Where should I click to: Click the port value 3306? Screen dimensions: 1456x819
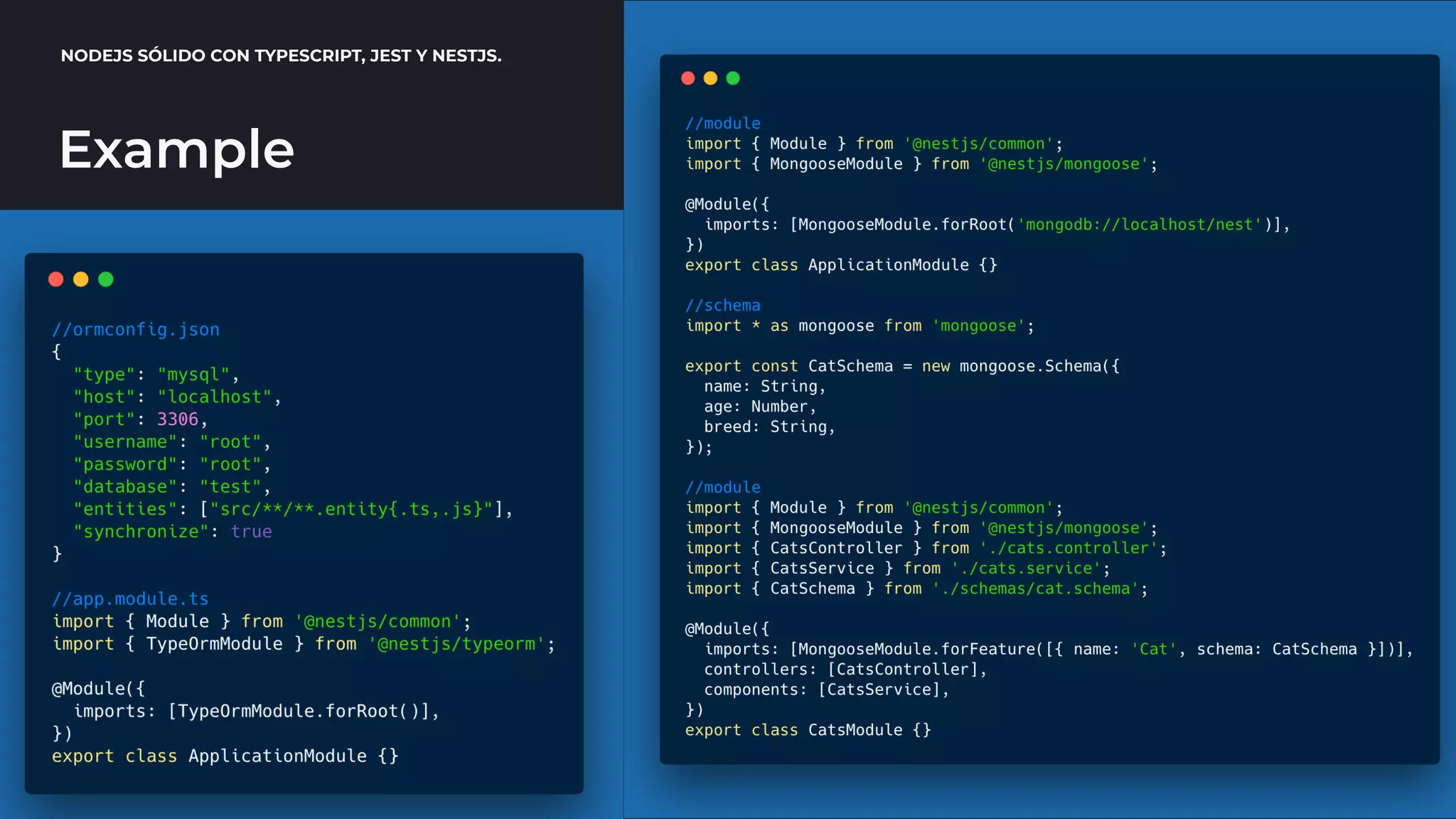pyautogui.click(x=178, y=419)
